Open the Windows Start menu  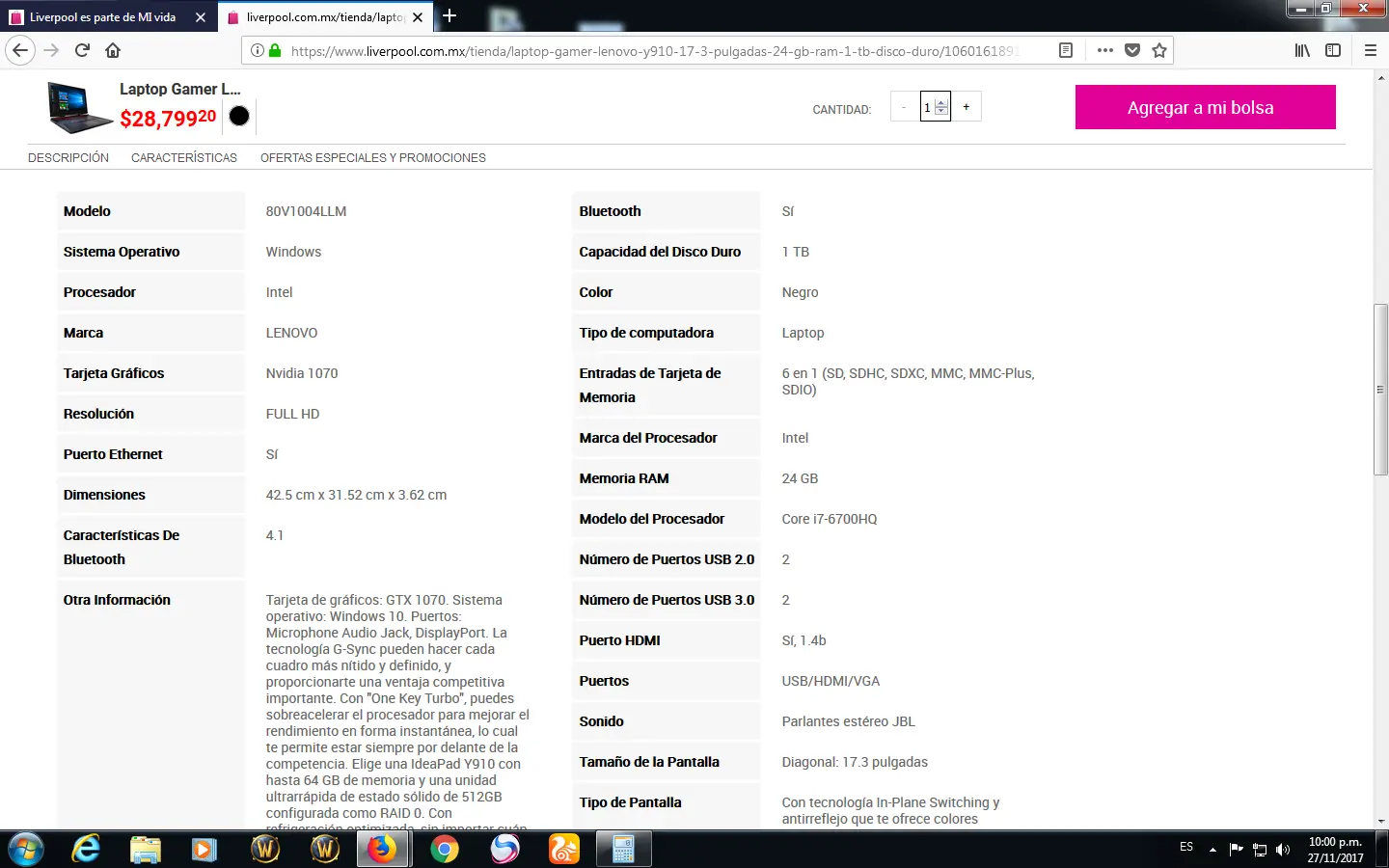point(26,849)
